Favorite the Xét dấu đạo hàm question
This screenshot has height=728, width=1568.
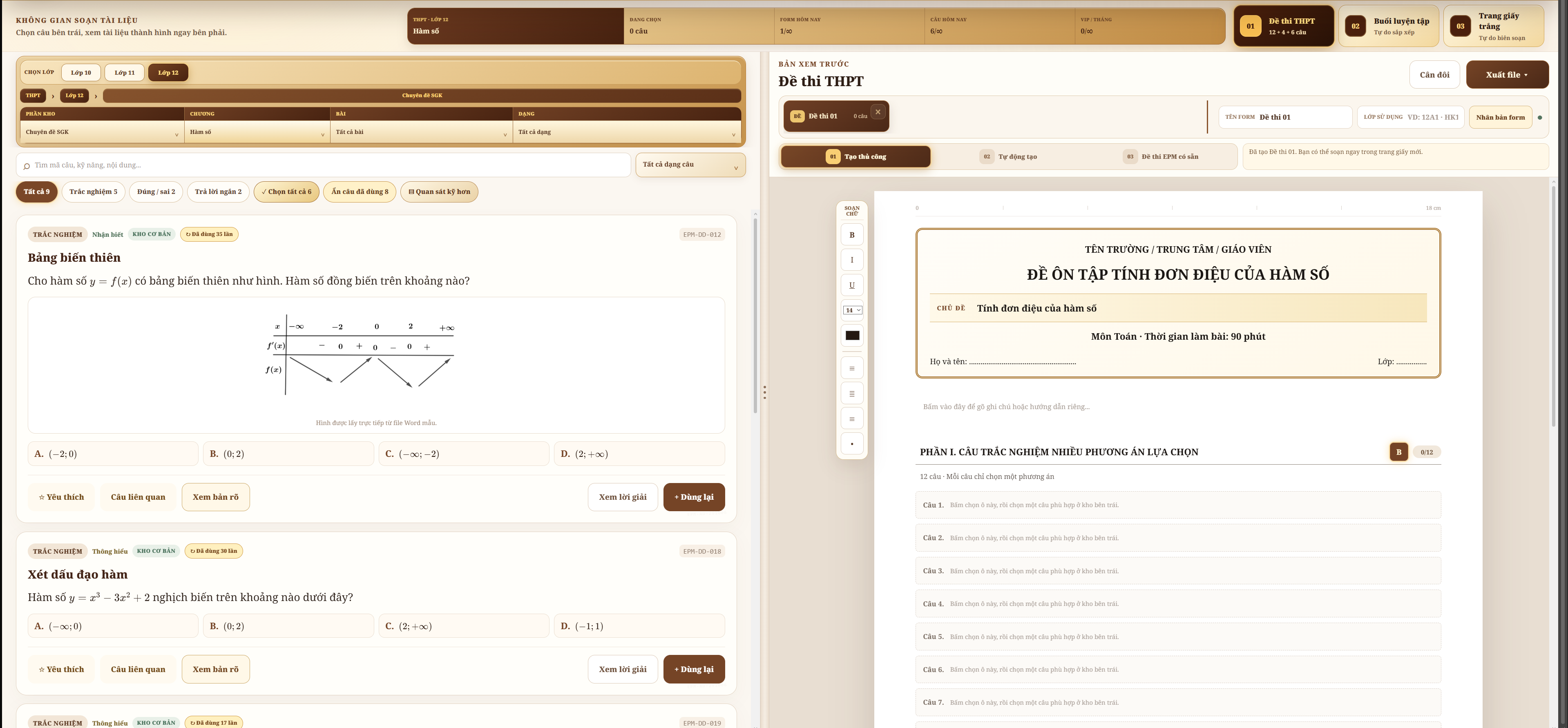pos(61,669)
